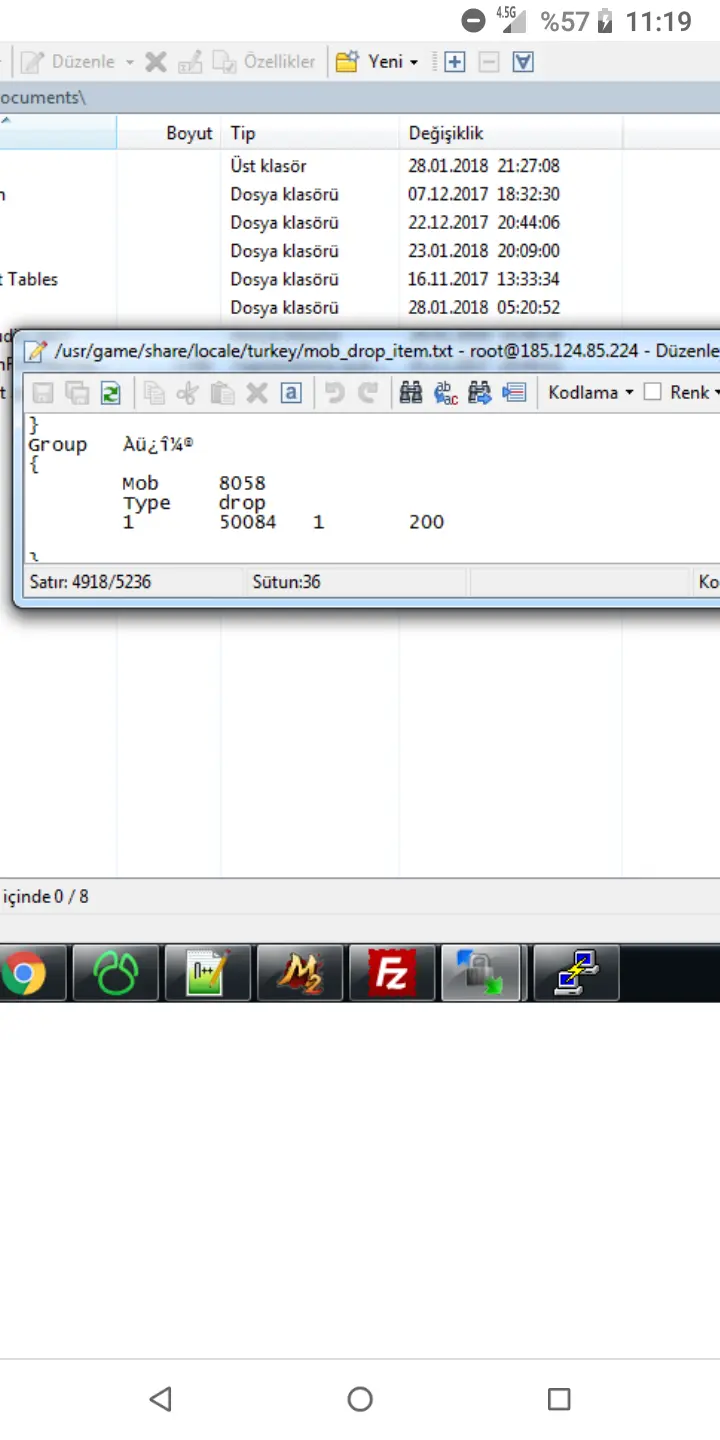Click the value 200 in the editor
Screen dimensions: 720x1440
pyautogui.click(x=426, y=522)
